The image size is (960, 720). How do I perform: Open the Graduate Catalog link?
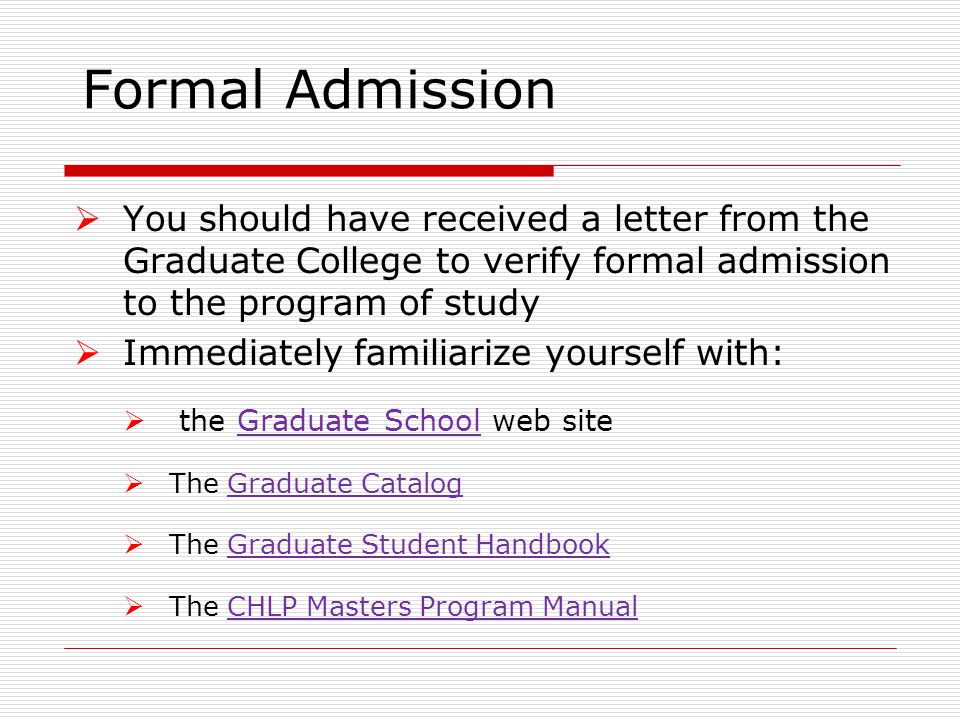[345, 484]
